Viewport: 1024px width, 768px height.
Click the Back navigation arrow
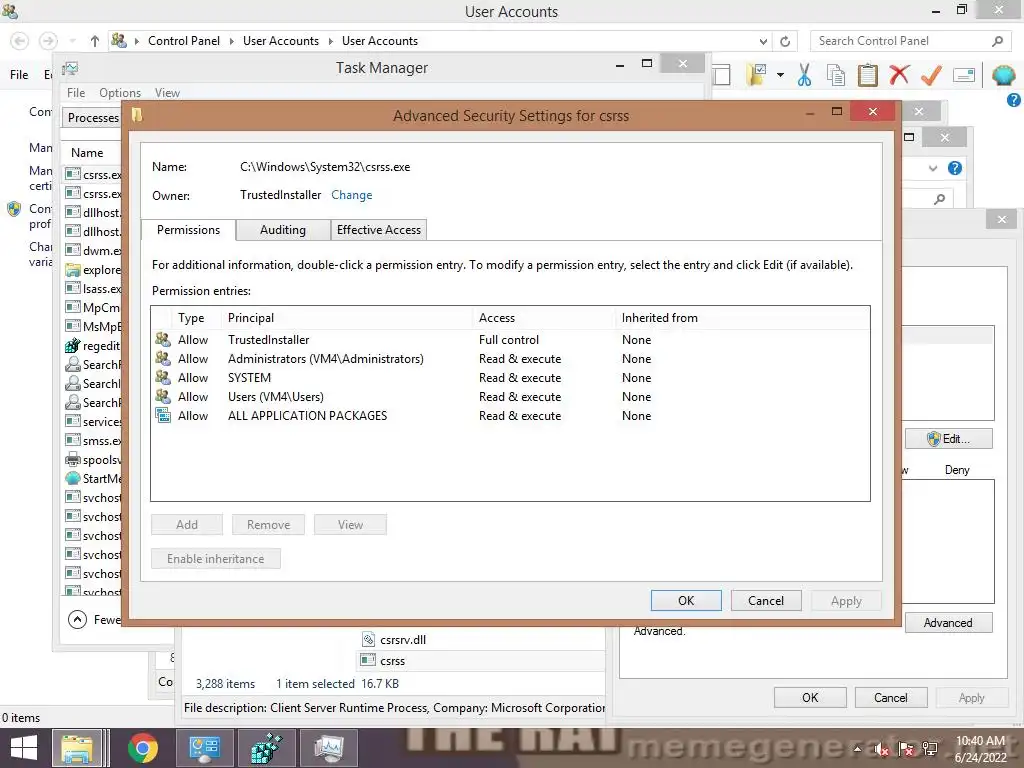[20, 41]
